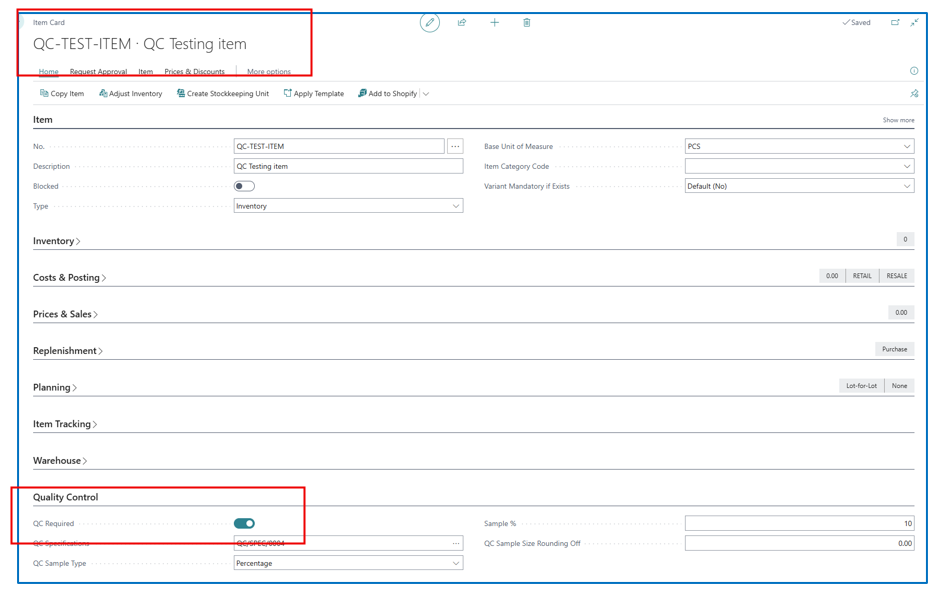Click Show more link in Item section
Viewport: 934px width, 590px height.
pyautogui.click(x=897, y=120)
